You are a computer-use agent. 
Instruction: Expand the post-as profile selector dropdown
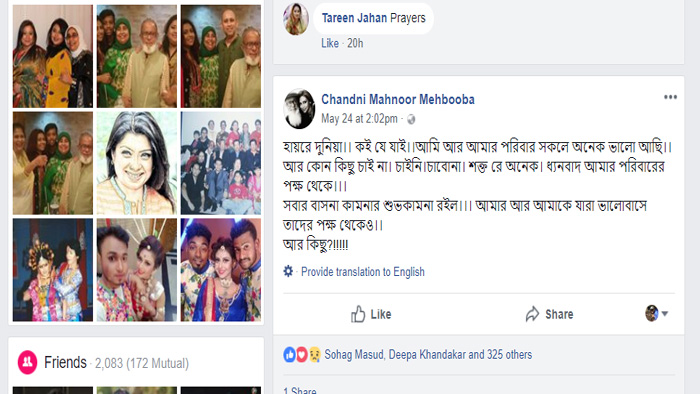tap(656, 314)
